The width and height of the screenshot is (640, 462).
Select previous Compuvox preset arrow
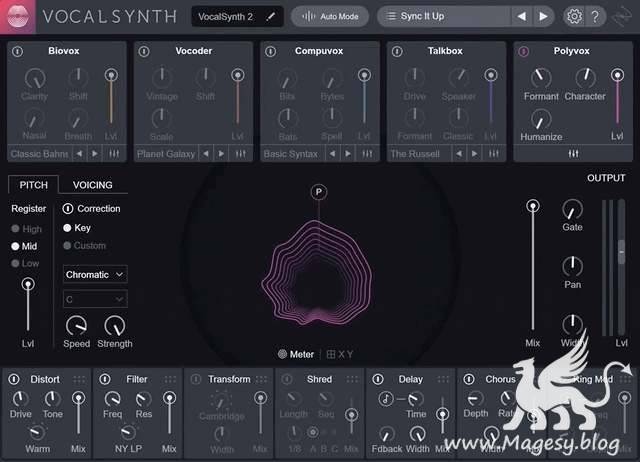click(333, 154)
